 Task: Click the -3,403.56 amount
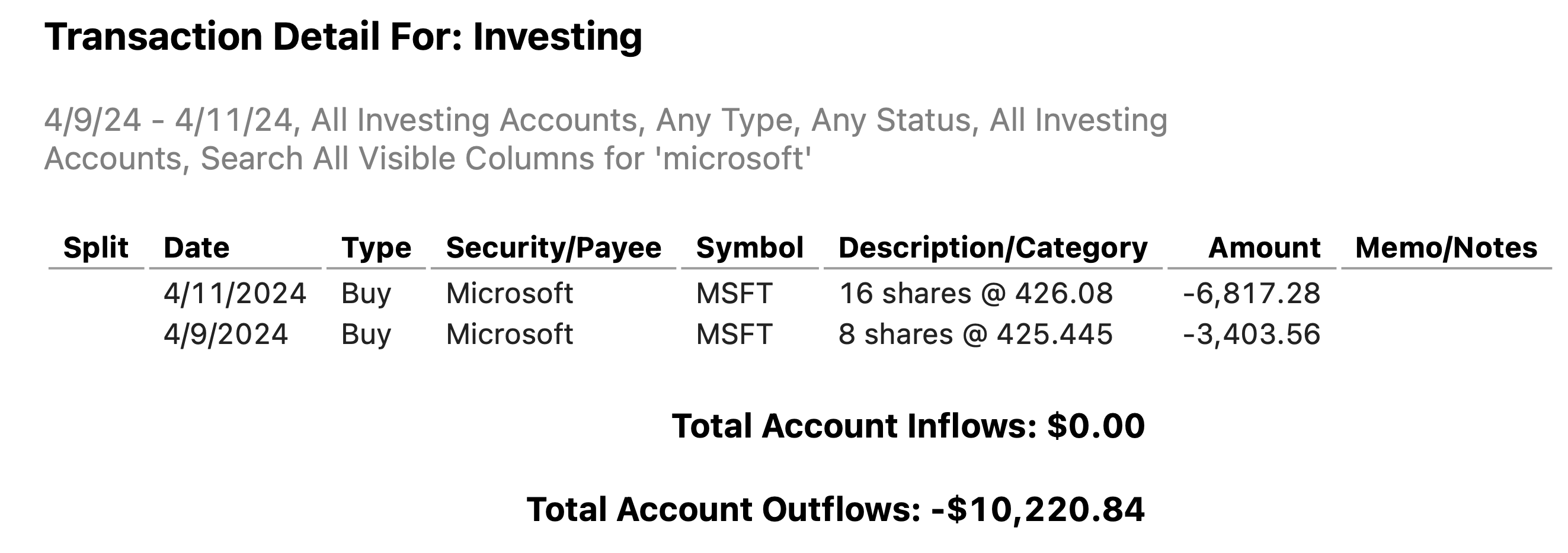point(1251,335)
